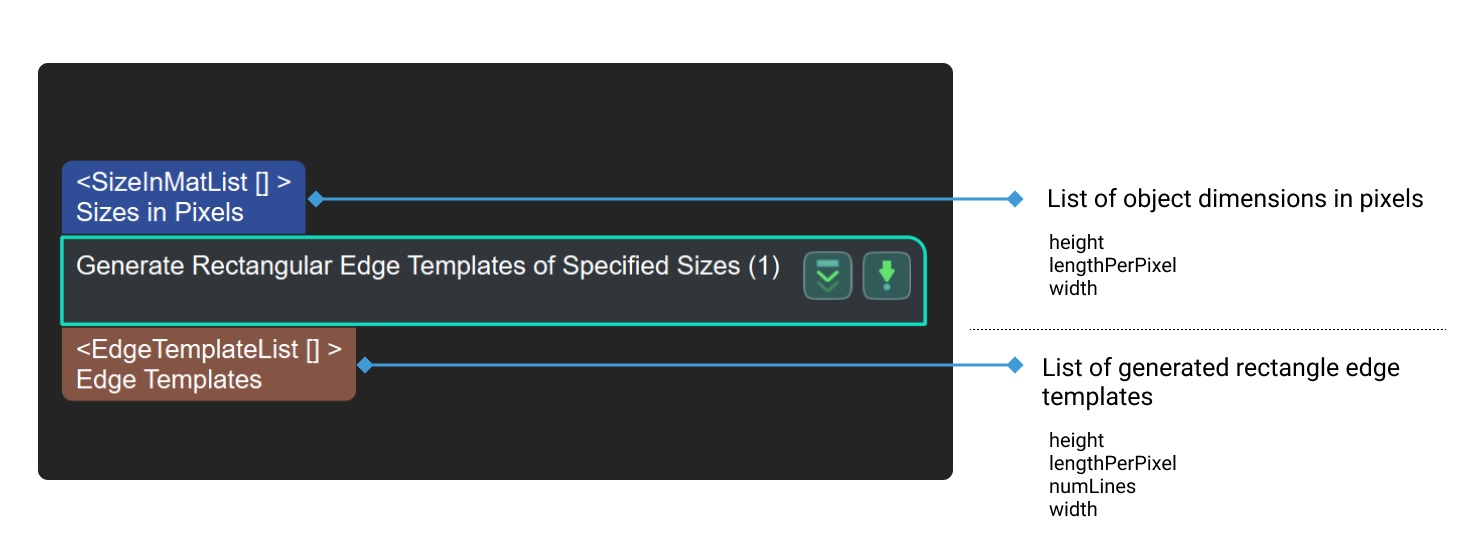Select 'width' under object dimensions list
The width and height of the screenshot is (1475, 544).
click(1073, 288)
